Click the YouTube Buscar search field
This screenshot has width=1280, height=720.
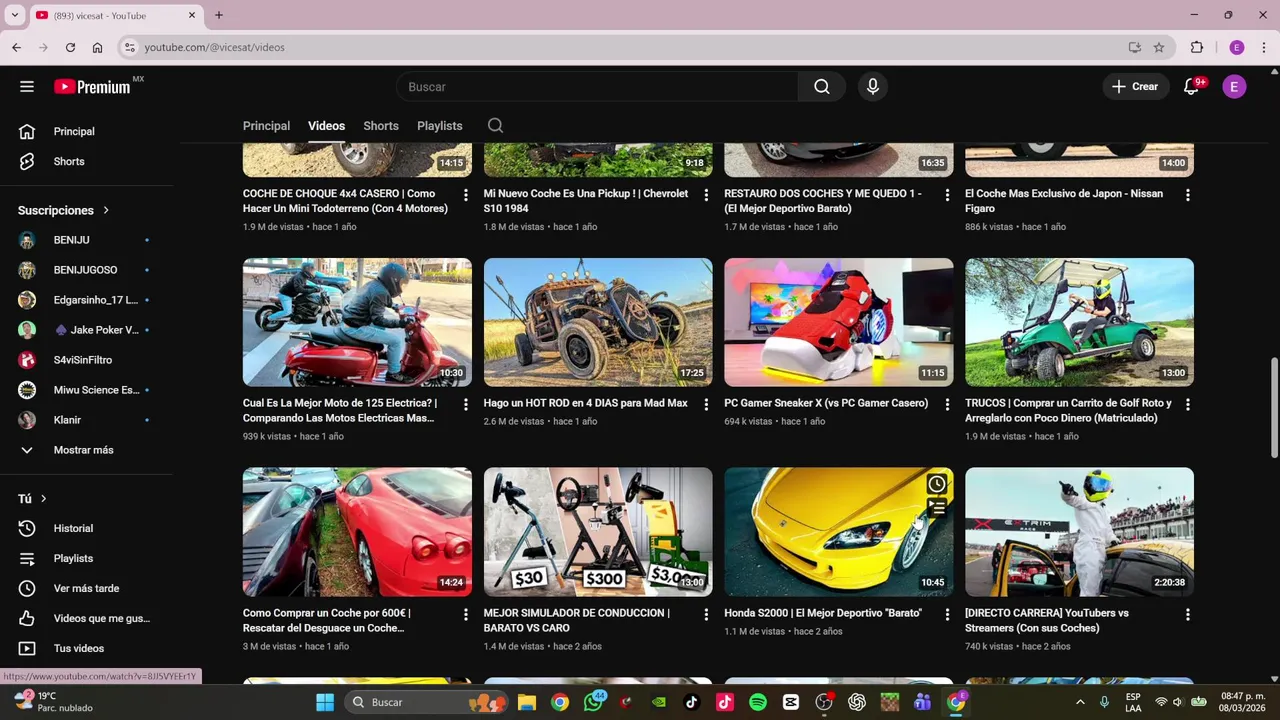click(x=597, y=87)
